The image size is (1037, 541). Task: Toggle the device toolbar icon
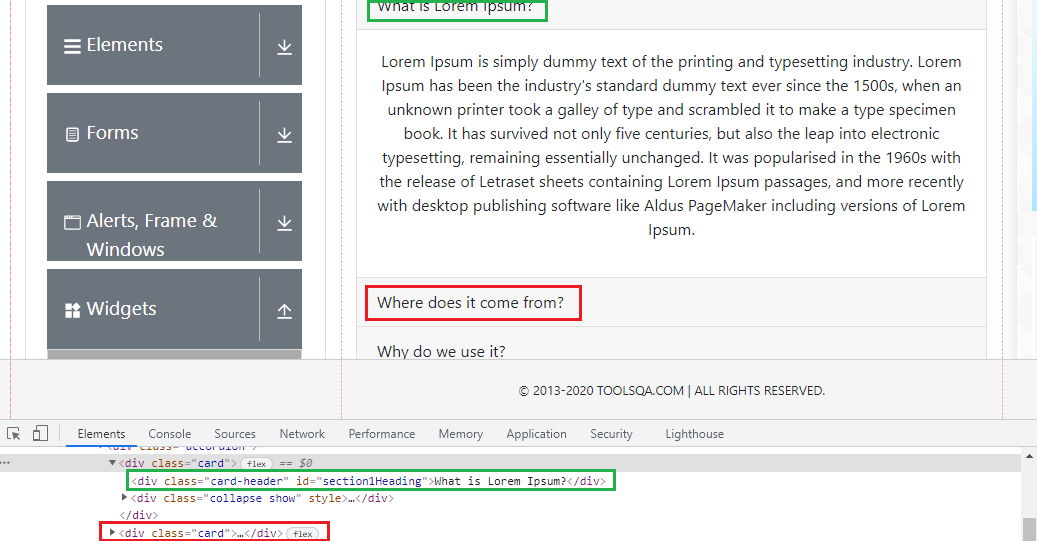click(40, 433)
